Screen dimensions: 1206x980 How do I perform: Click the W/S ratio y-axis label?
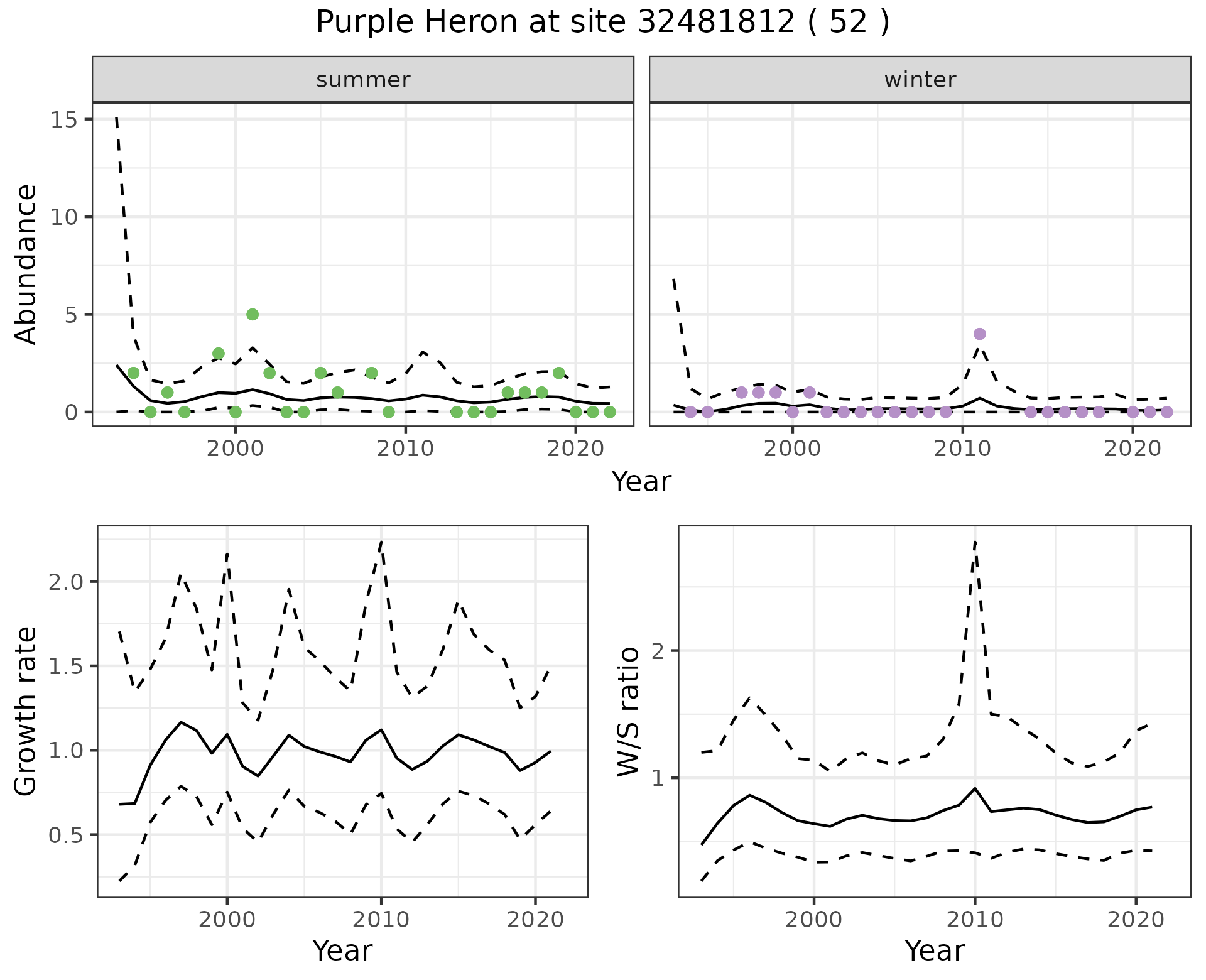tap(629, 711)
